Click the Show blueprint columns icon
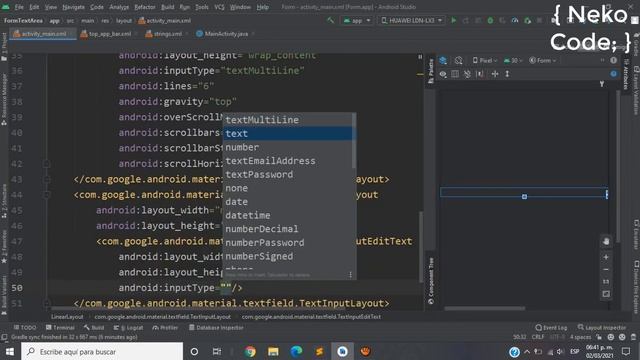640x360 pixels. click(x=455, y=74)
